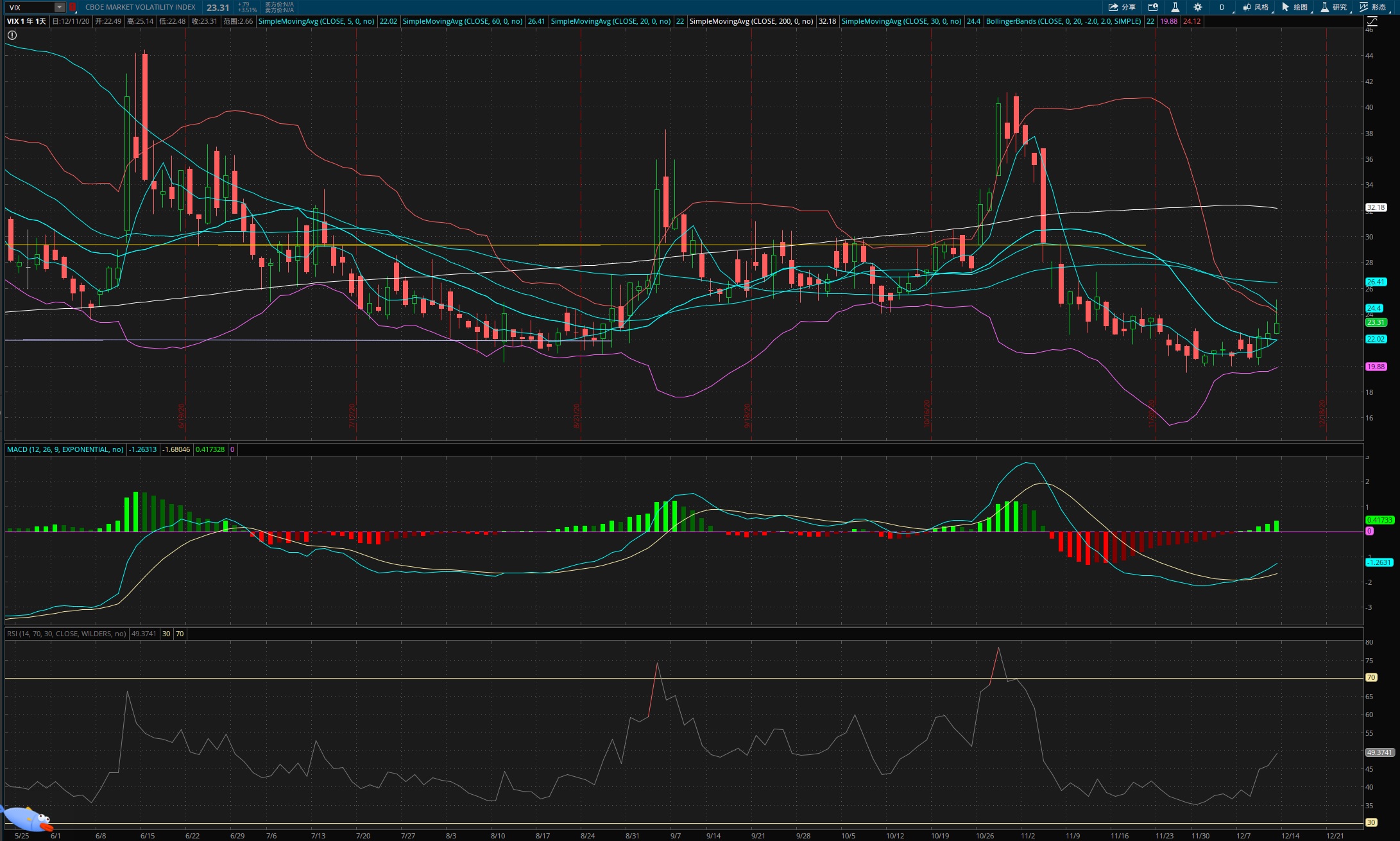Click the magenta 19.88 price bubble

coord(1376,367)
